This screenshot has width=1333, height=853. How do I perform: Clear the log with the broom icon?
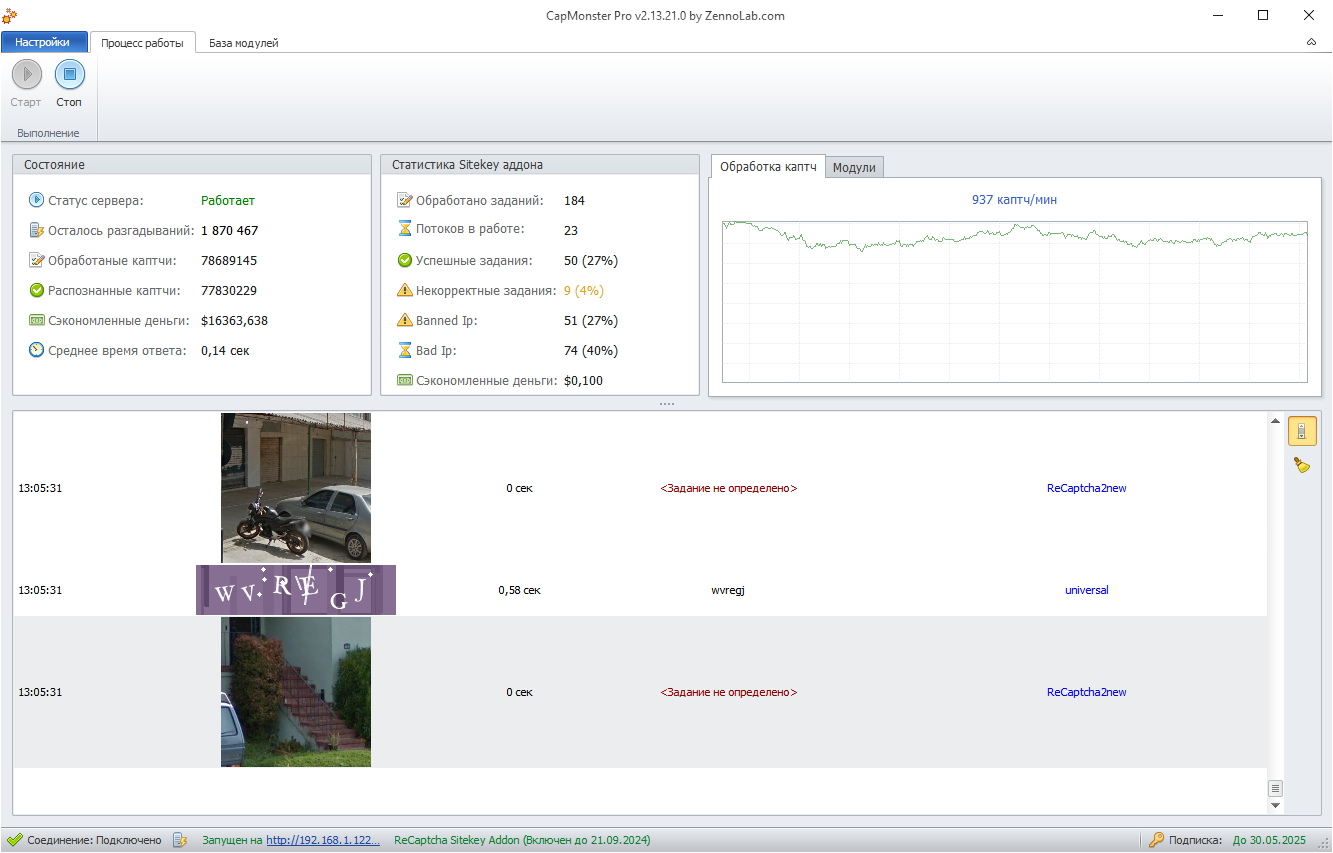coord(1301,465)
